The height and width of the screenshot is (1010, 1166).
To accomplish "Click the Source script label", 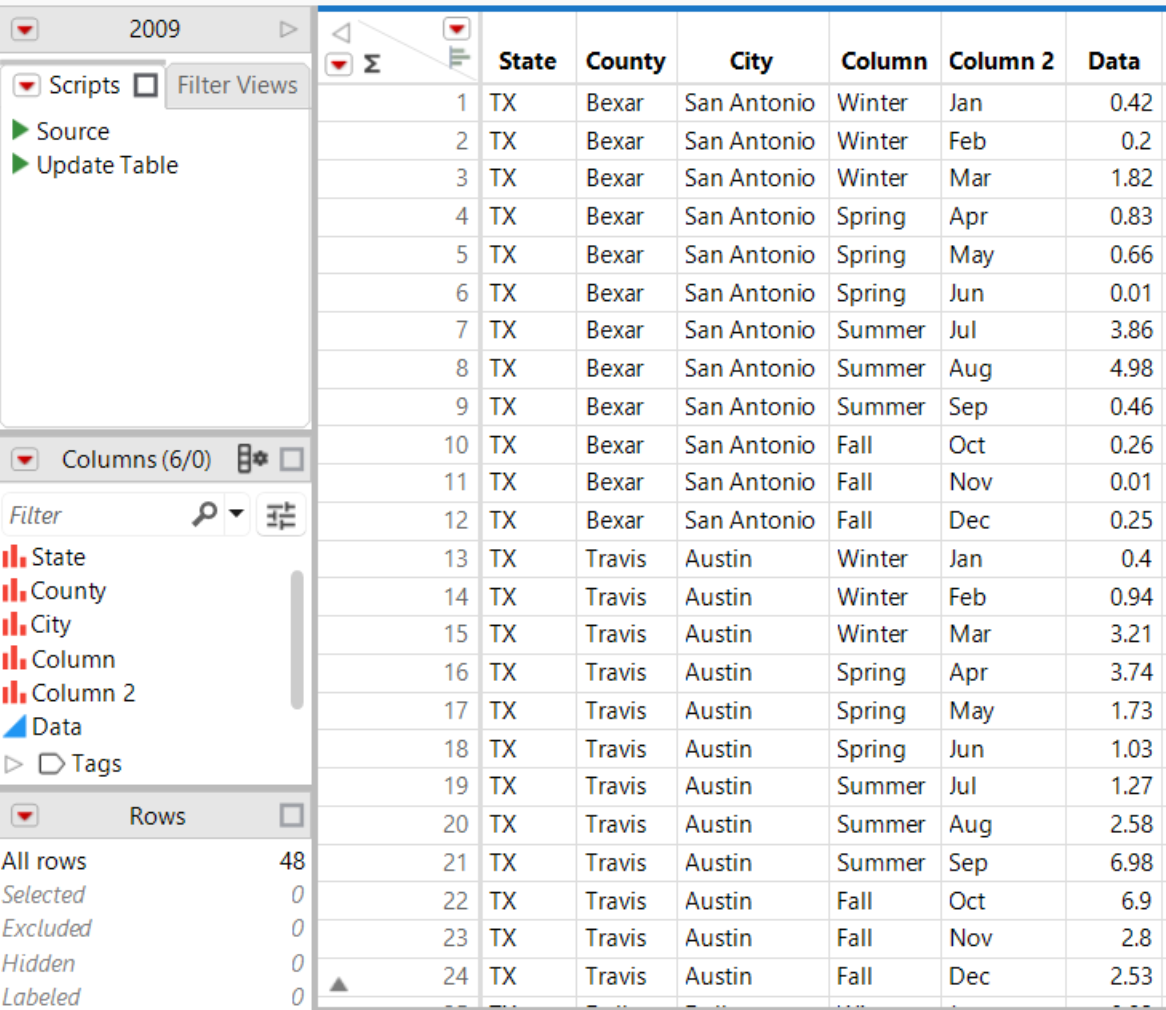I will pyautogui.click(x=73, y=131).
